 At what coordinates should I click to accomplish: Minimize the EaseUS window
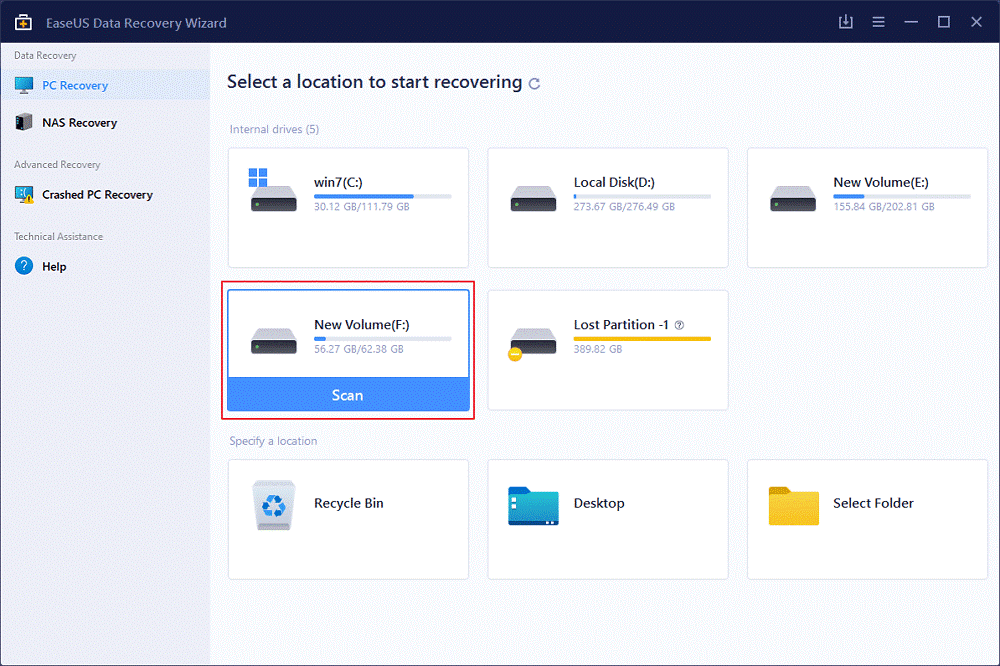(911, 22)
